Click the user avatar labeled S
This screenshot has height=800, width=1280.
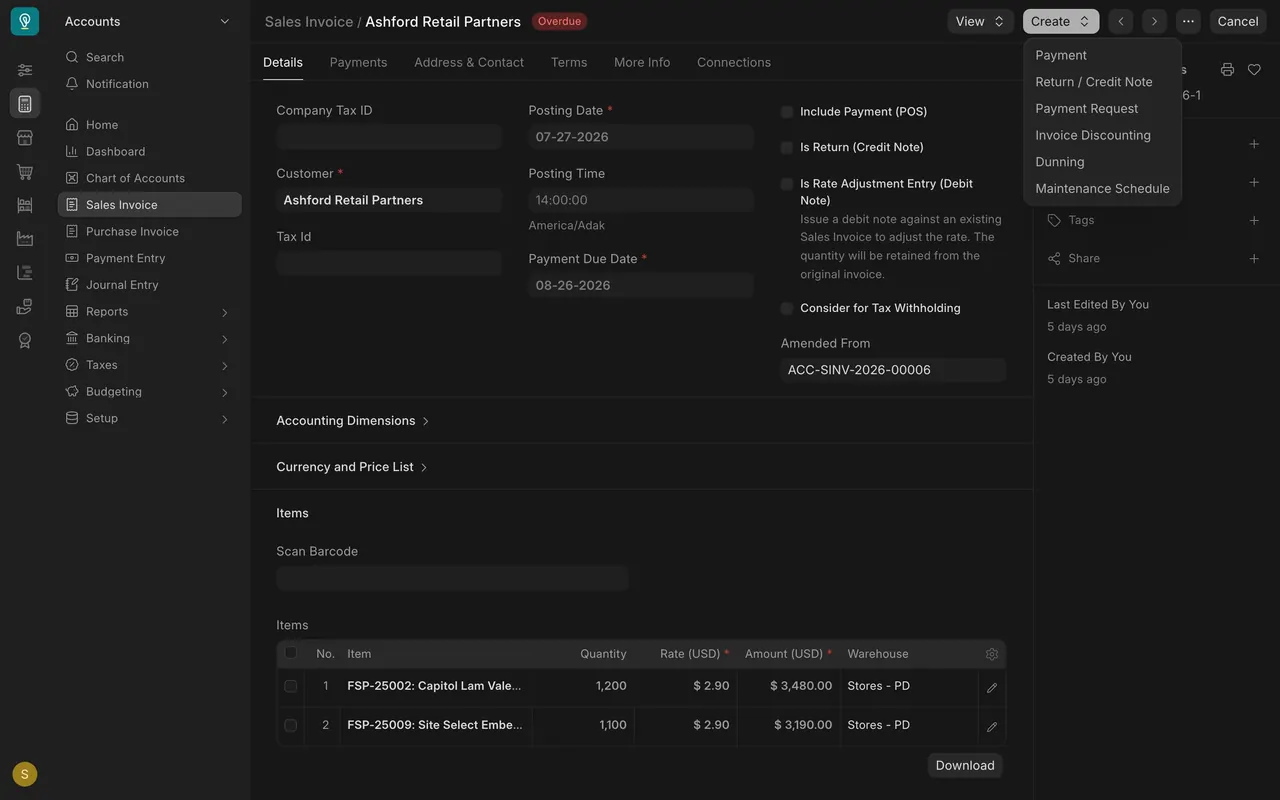(x=25, y=774)
